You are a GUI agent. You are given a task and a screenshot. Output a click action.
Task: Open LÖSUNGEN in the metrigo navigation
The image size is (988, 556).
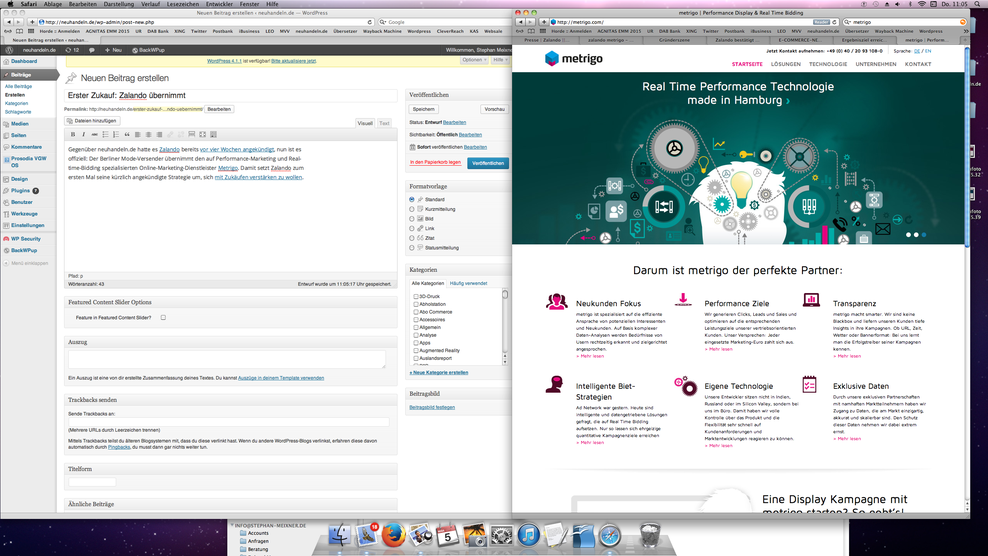point(786,64)
